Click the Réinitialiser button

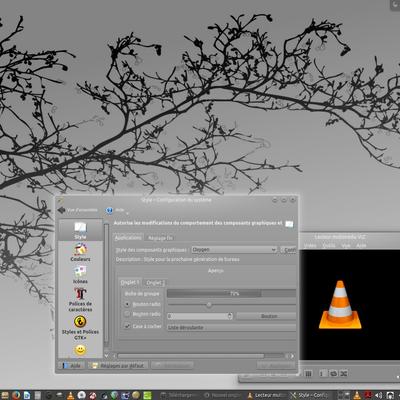tap(172, 365)
